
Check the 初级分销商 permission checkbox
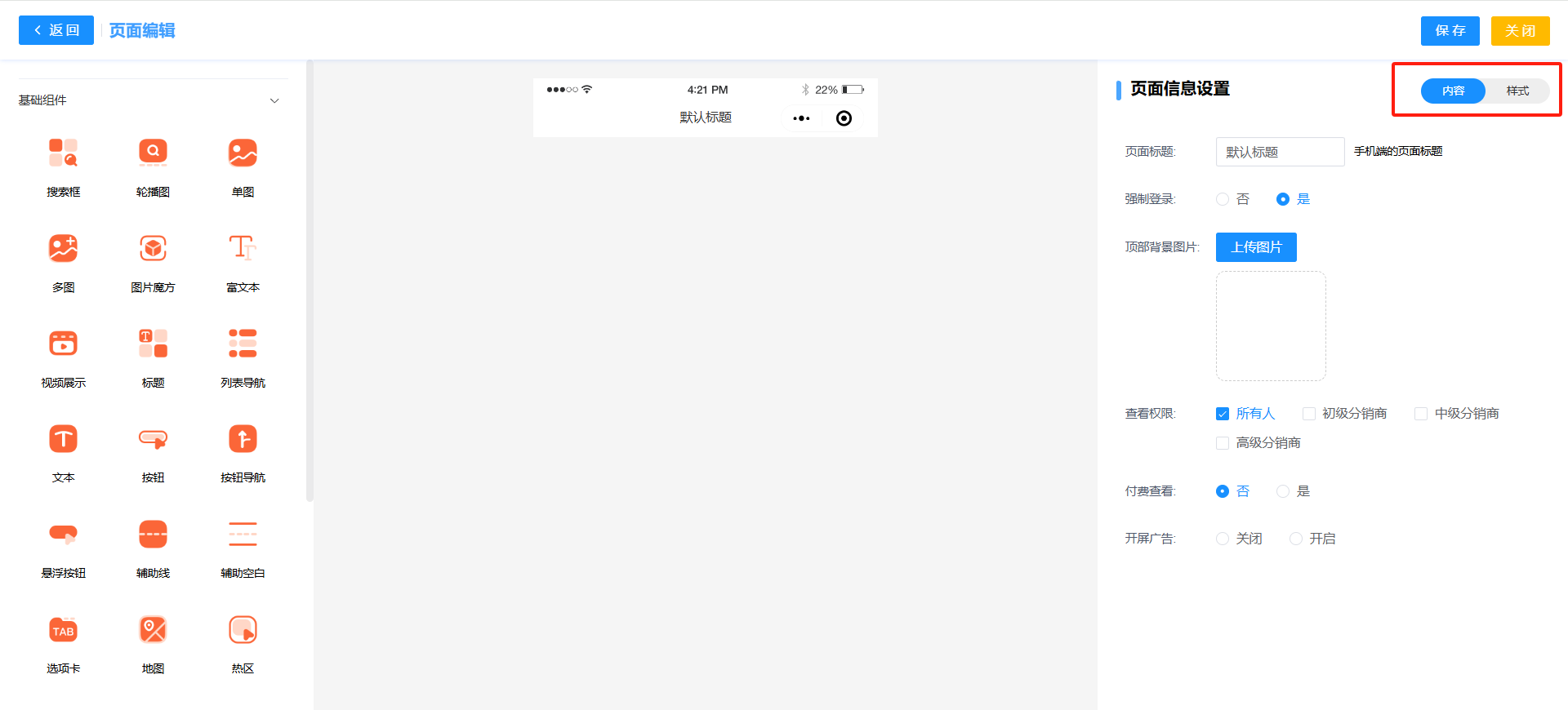1309,414
